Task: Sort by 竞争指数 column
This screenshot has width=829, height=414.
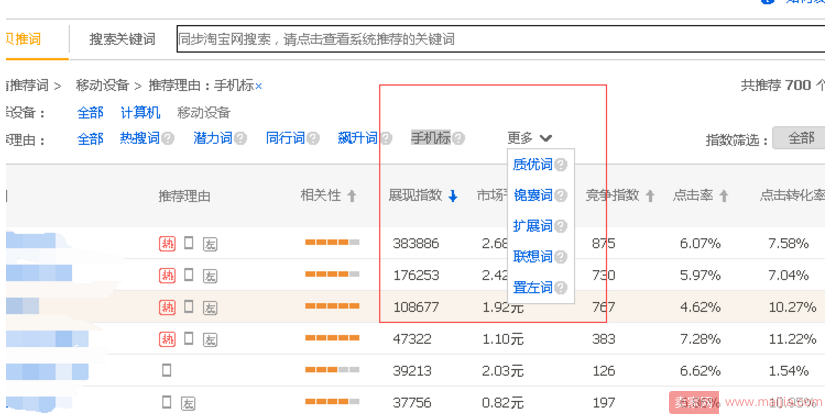Action: [x=620, y=196]
